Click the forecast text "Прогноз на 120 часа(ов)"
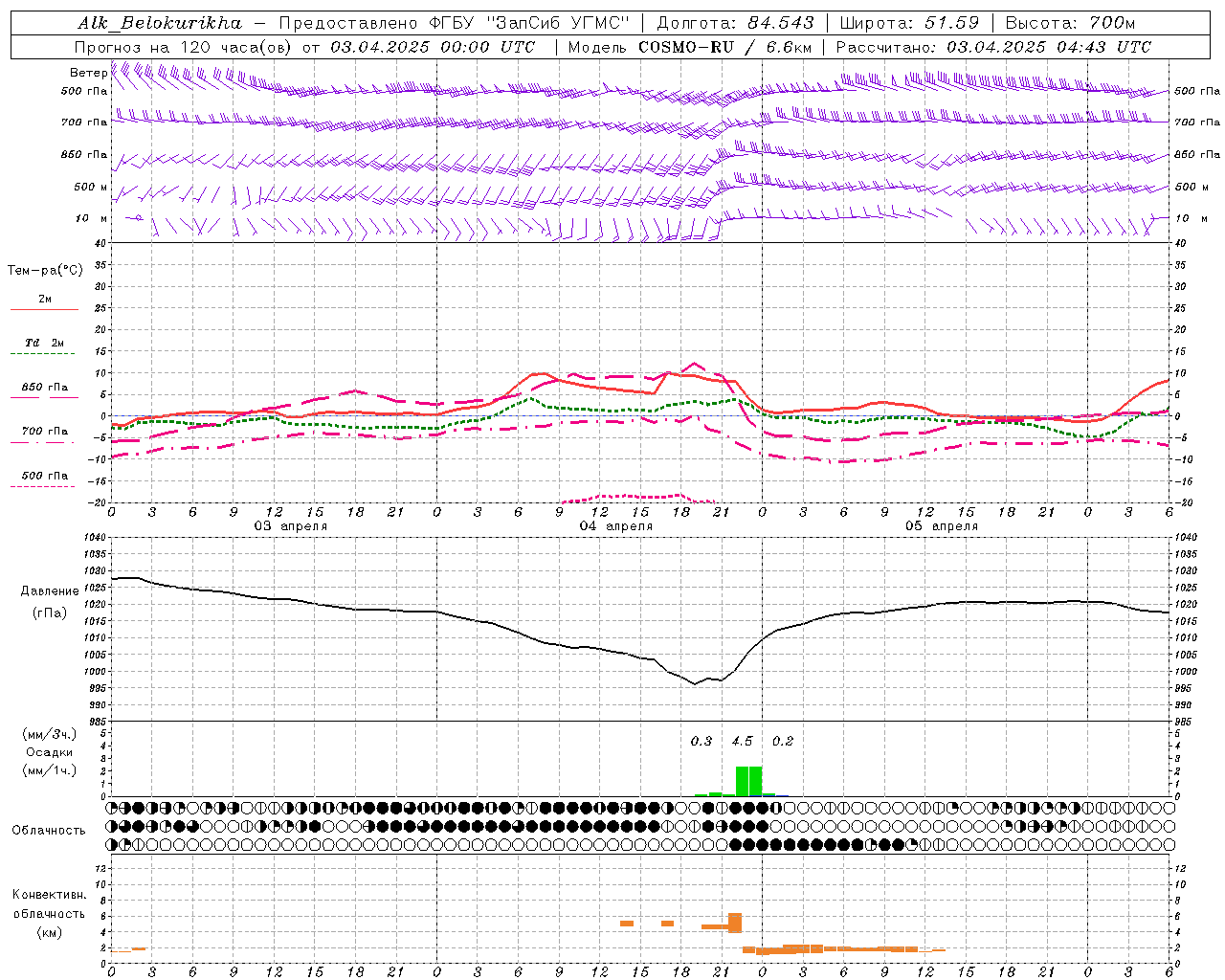The height and width of the screenshot is (980, 1225). coord(184,47)
